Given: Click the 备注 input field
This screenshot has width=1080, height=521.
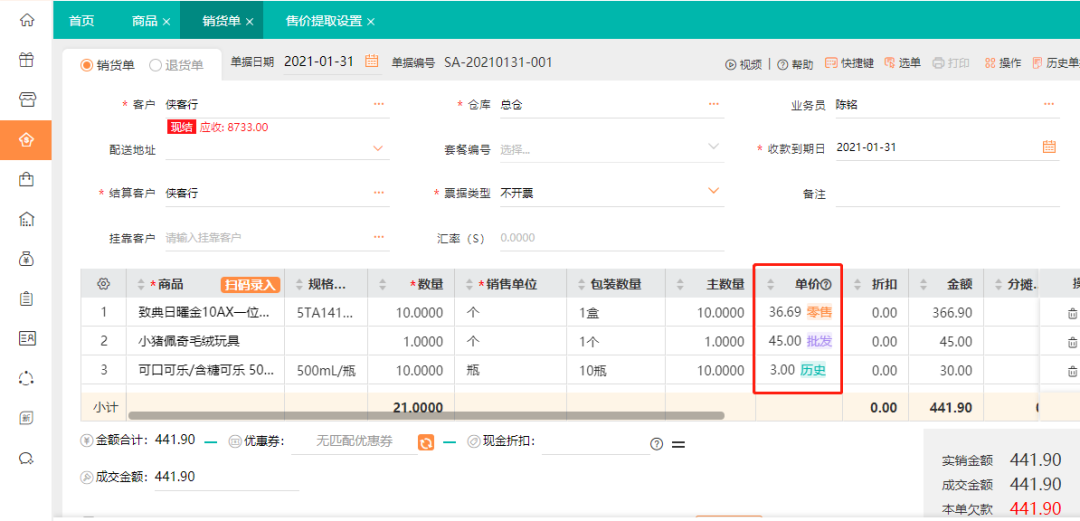Looking at the screenshot, I should (x=945, y=194).
